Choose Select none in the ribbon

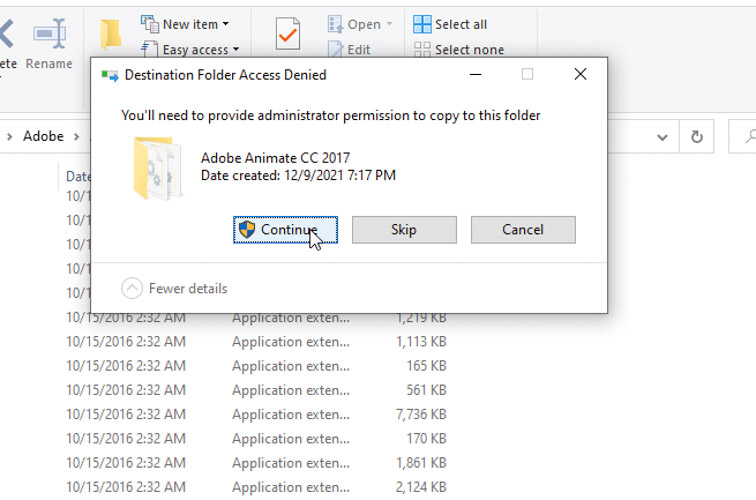tap(458, 49)
